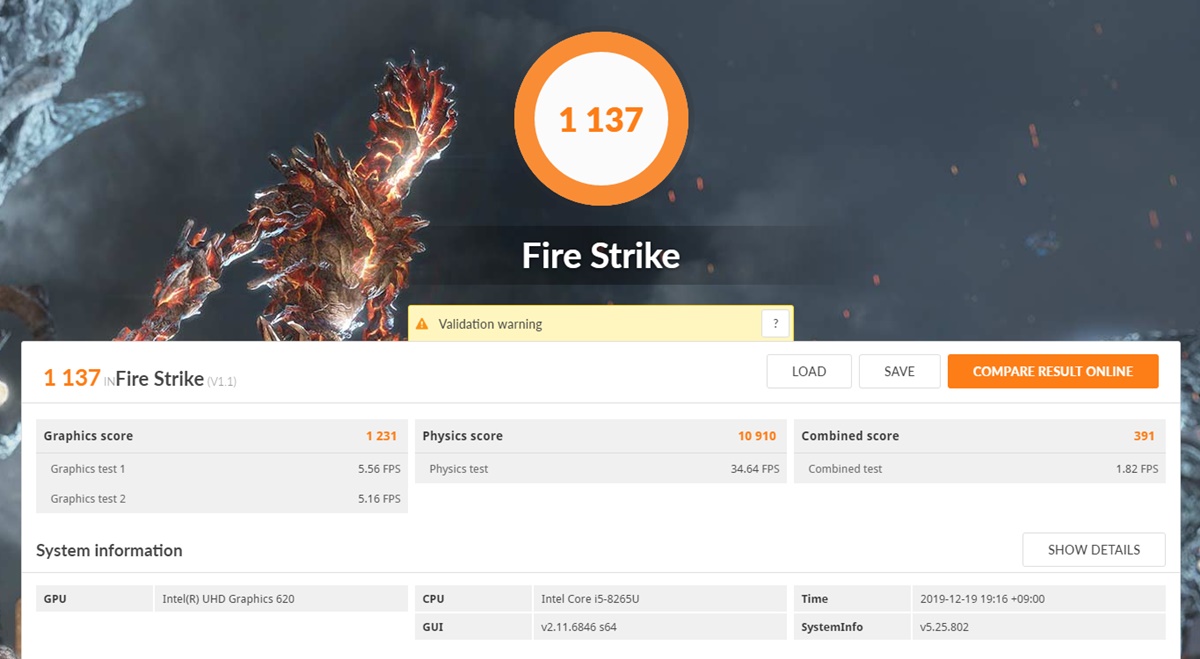Click the validation warning triangle icon
This screenshot has width=1200, height=659.
(422, 324)
